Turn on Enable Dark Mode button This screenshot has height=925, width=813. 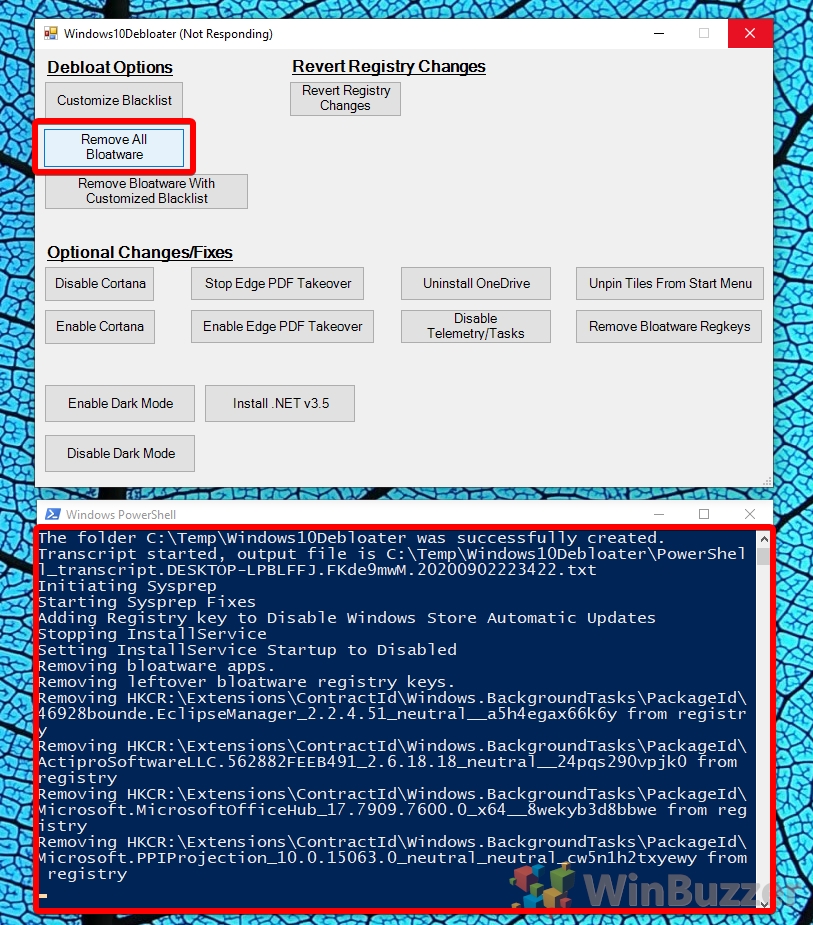click(x=120, y=404)
